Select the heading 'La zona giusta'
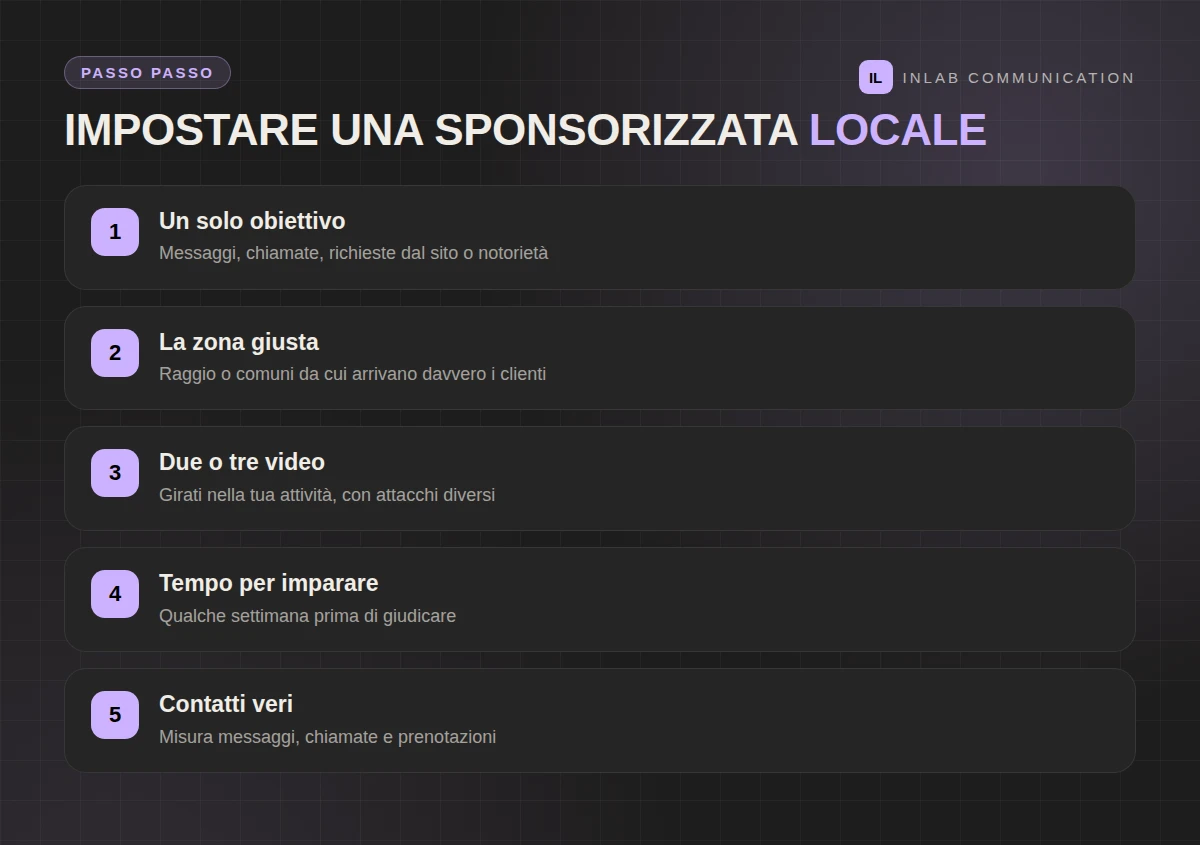 [239, 342]
